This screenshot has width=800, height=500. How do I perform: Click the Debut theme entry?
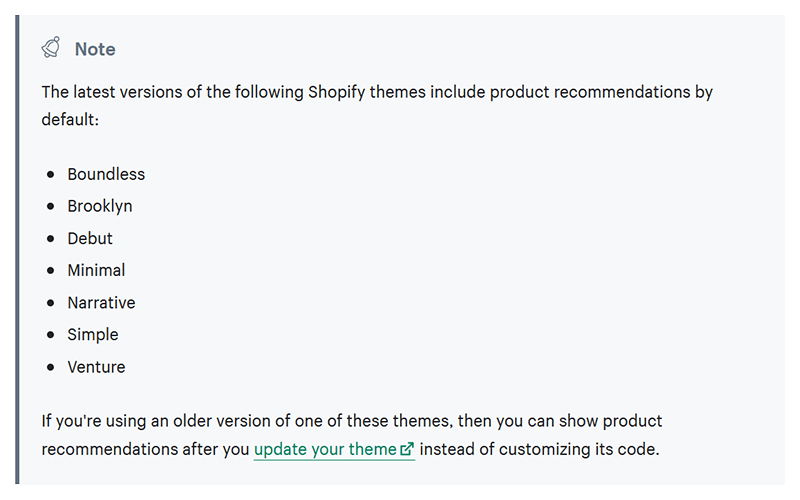point(90,238)
